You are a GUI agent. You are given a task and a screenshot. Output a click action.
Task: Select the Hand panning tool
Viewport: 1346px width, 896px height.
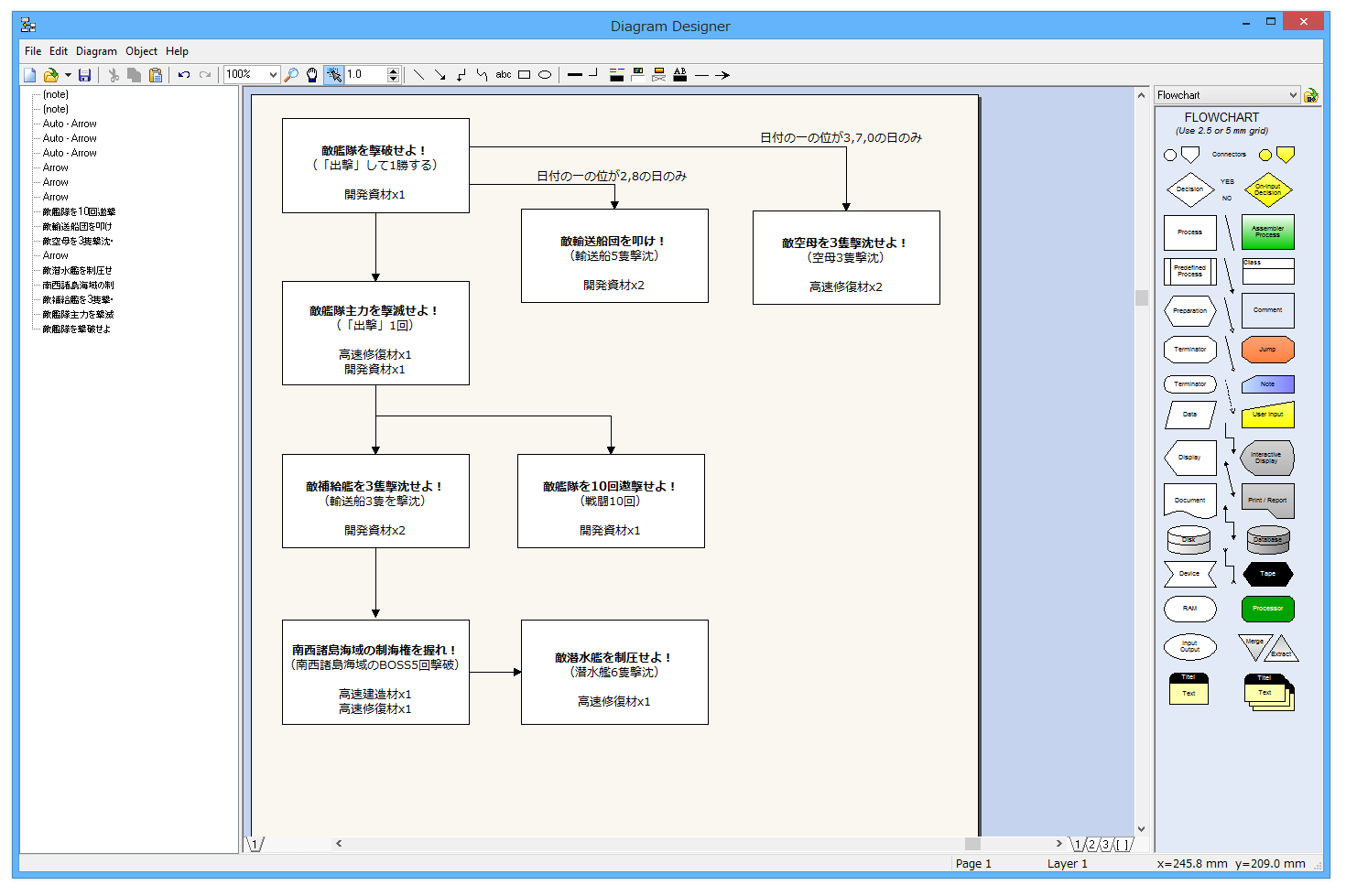pos(312,75)
